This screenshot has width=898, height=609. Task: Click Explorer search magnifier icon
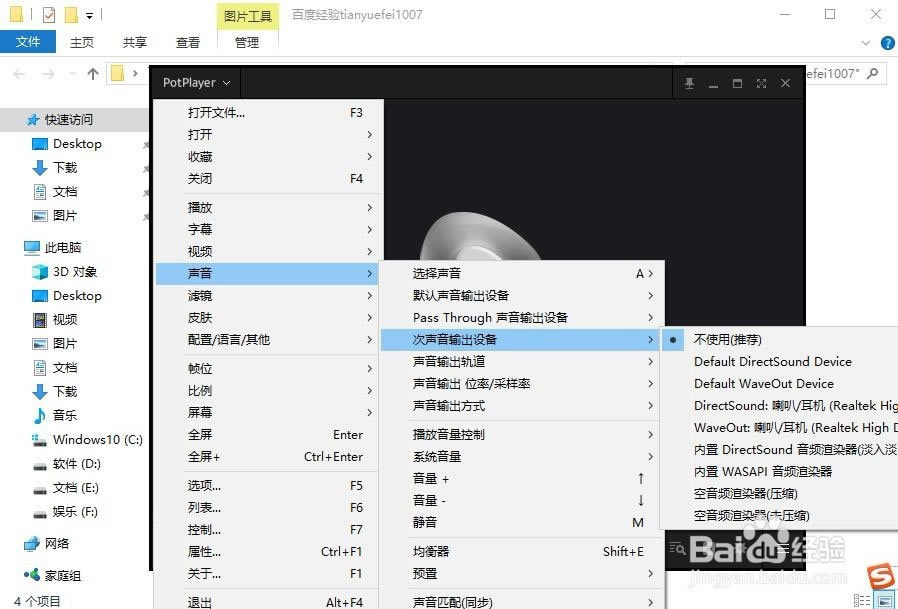coord(873,74)
